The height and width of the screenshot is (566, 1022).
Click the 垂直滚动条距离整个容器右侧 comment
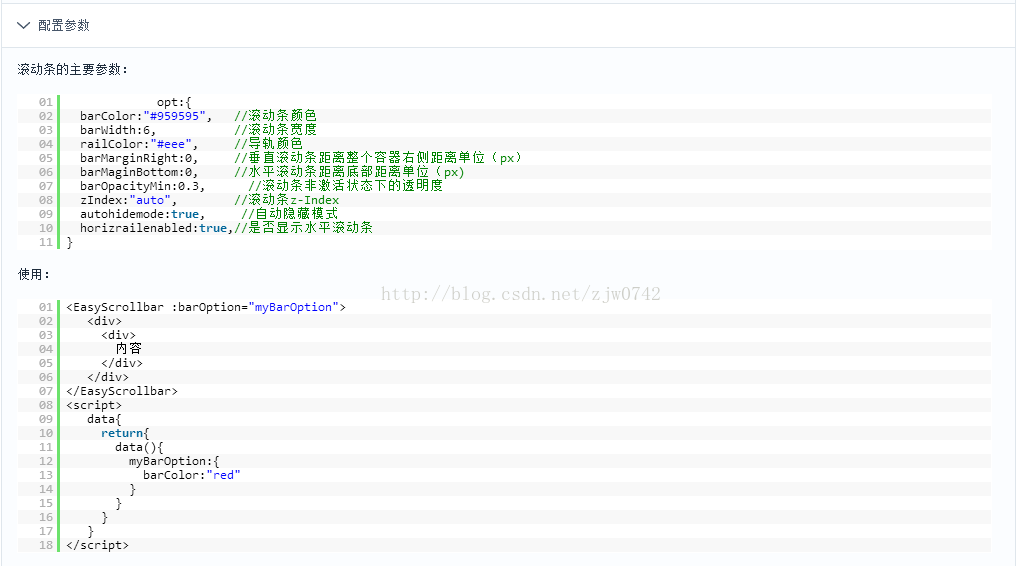click(x=377, y=158)
